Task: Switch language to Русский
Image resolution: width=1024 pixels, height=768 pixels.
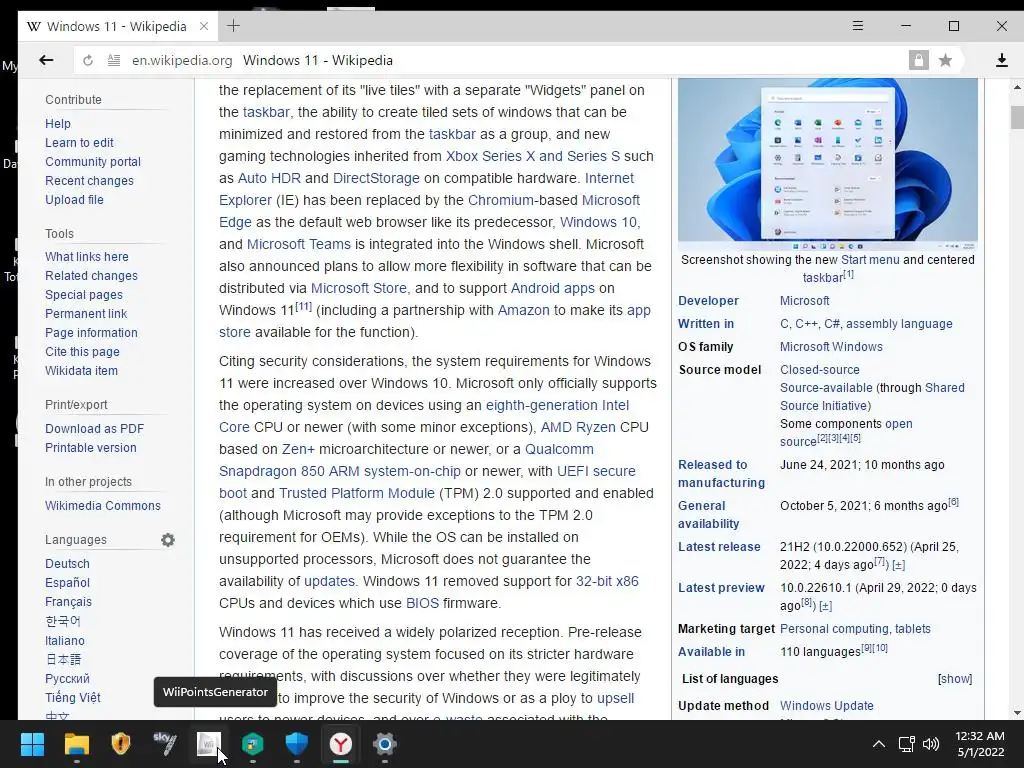Action: (x=67, y=679)
